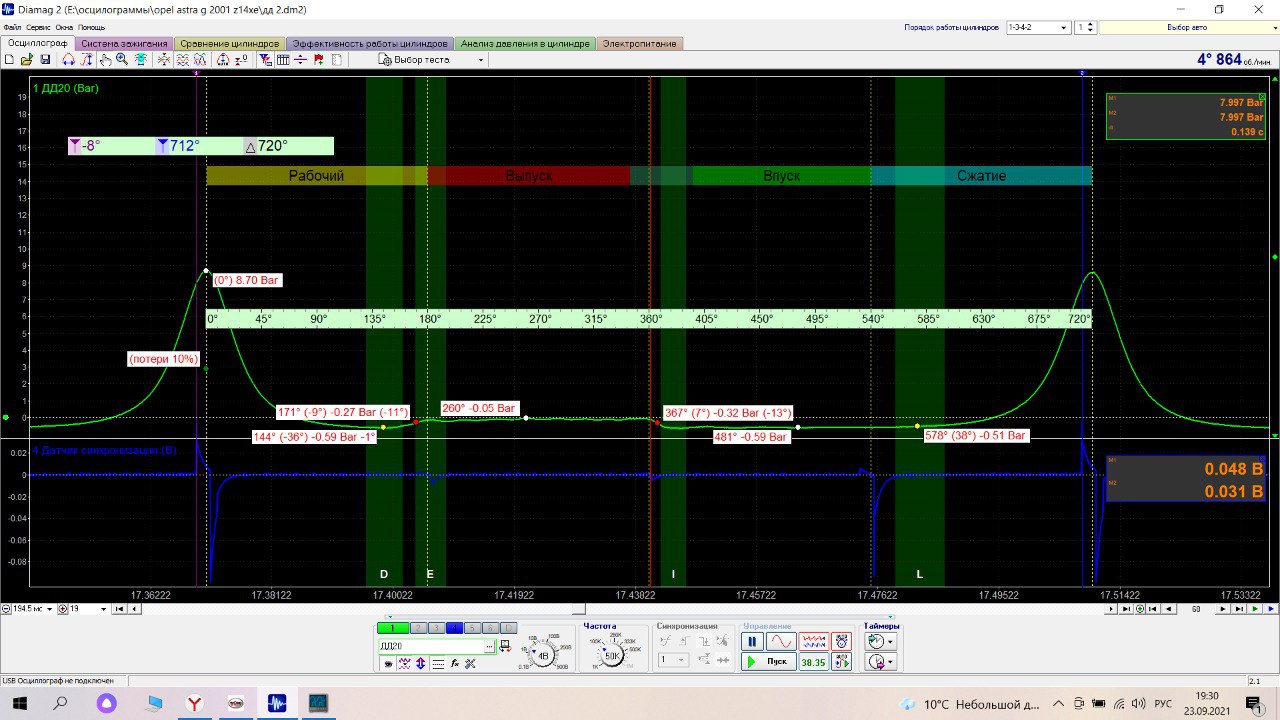The height and width of the screenshot is (720, 1280).
Task: Click the 38.35 counter button
Action: coord(813,662)
